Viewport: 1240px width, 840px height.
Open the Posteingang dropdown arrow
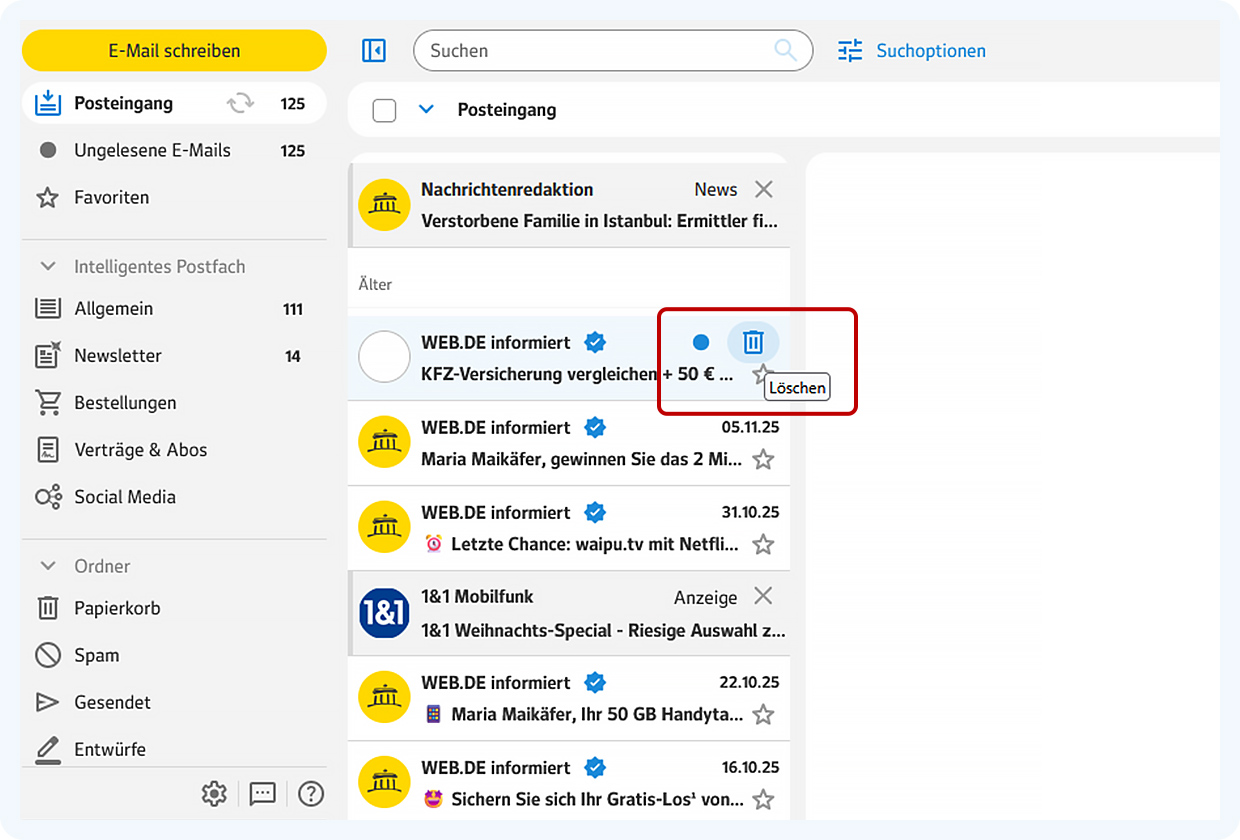click(427, 109)
